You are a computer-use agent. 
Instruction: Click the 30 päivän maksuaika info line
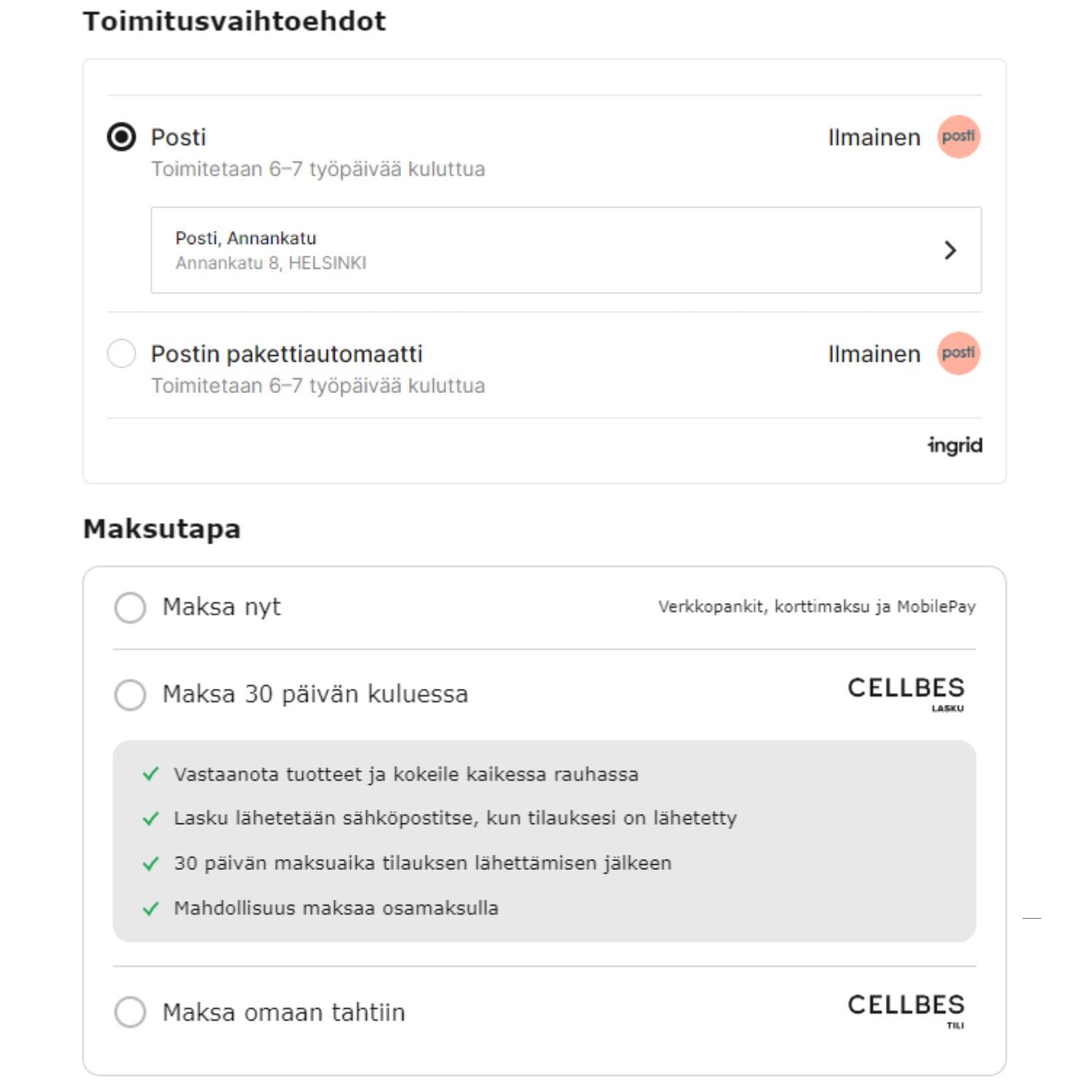(422, 863)
